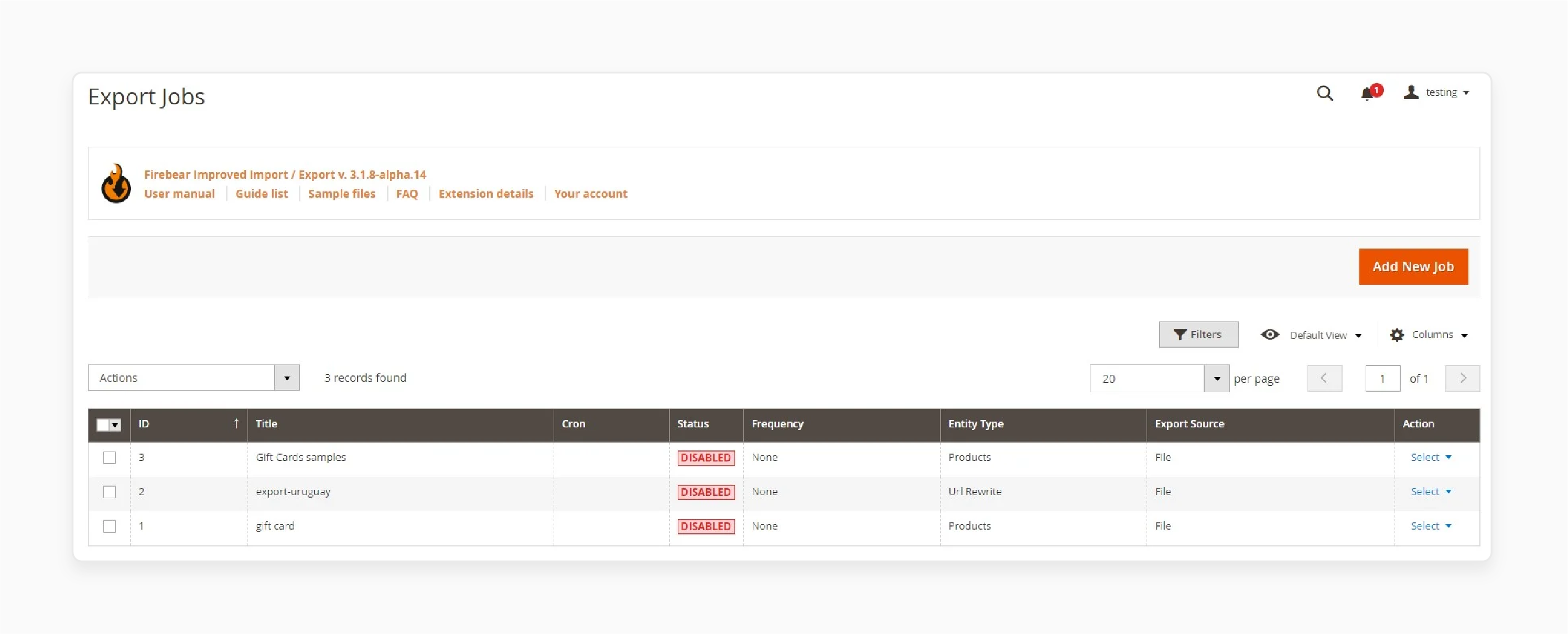Click the Export Jobs page heading
Image resolution: width=1568 pixels, height=634 pixels.
[146, 97]
